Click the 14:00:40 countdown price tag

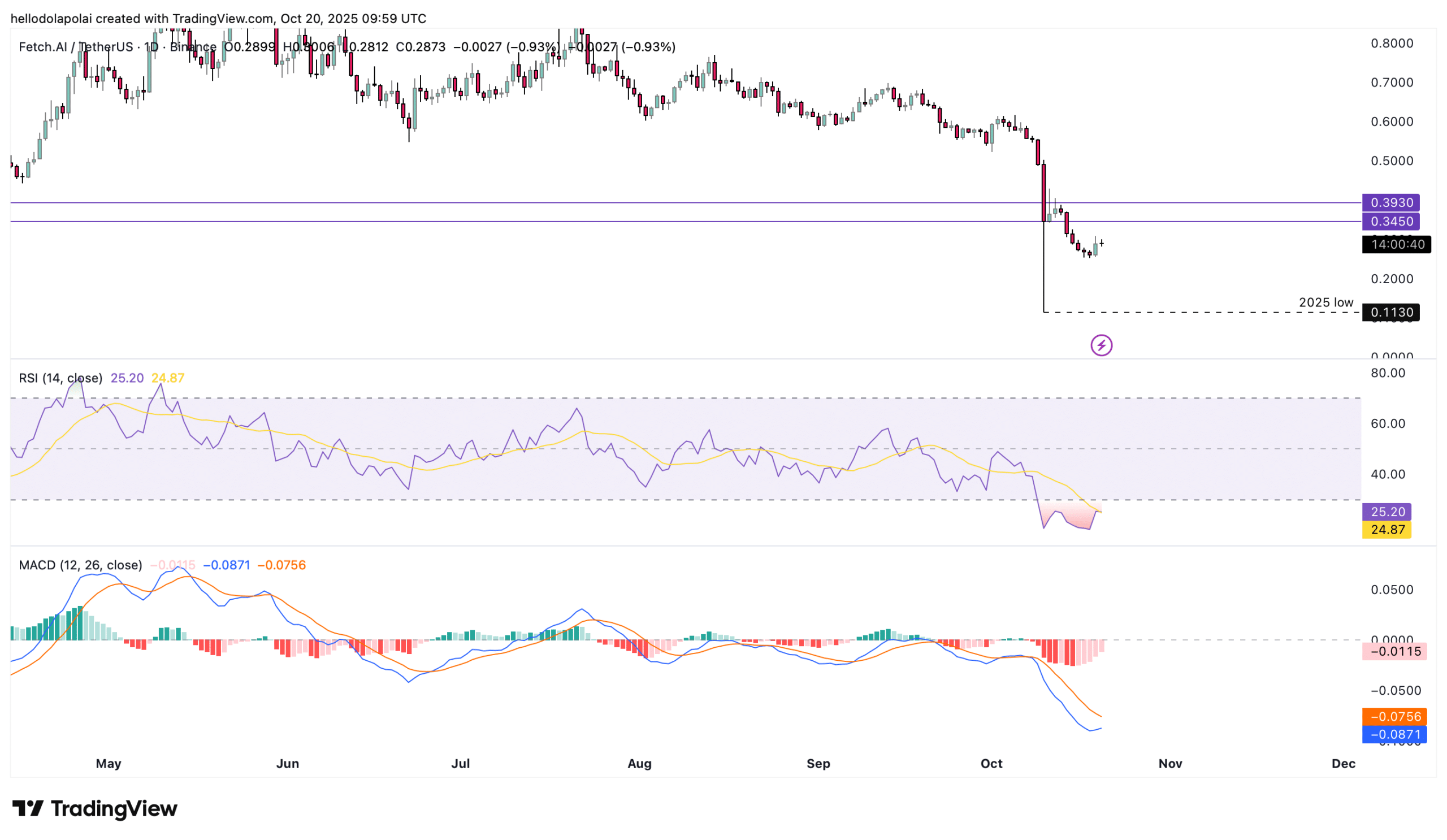[x=1396, y=245]
